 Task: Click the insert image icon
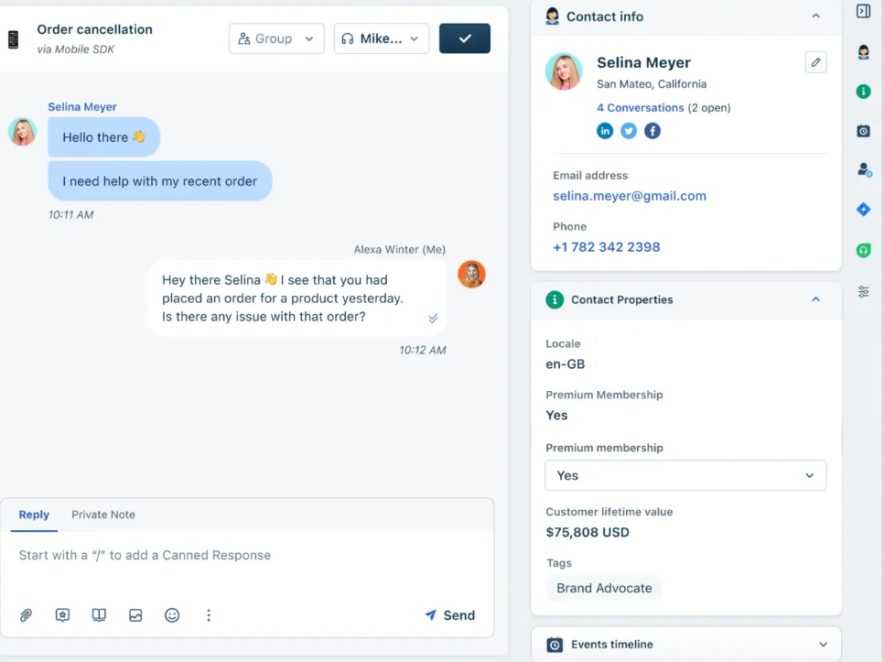pos(135,615)
